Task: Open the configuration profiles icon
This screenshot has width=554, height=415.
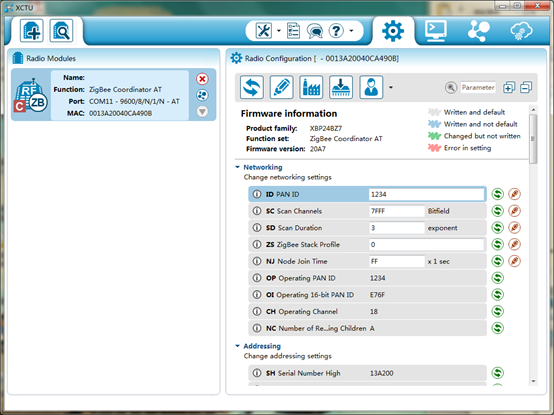Action: point(371,87)
